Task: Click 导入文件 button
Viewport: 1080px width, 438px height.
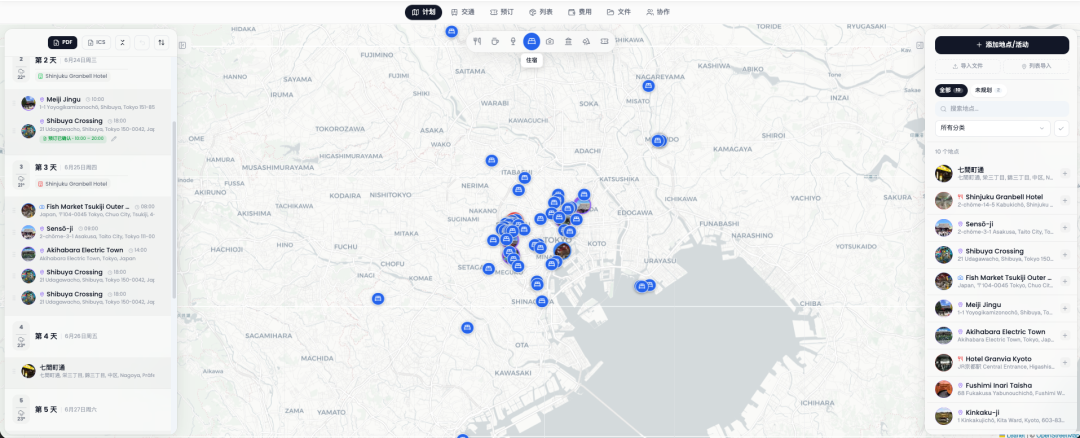Action: coord(966,66)
